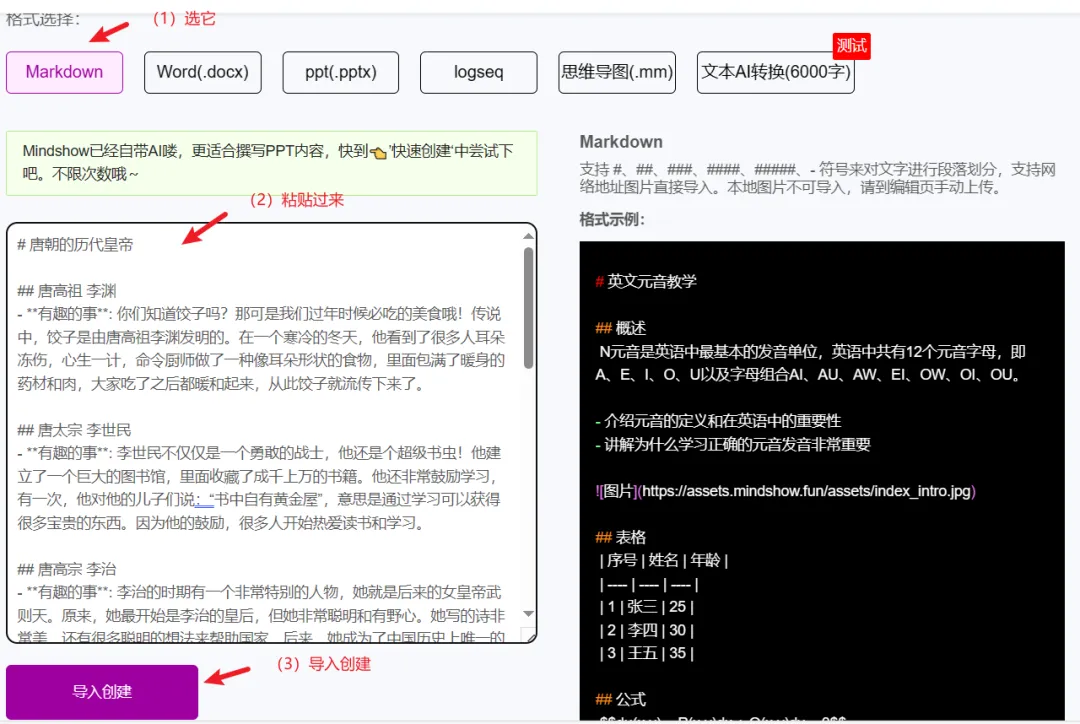Select the 思维导图(.mm) format option
This screenshot has height=724, width=1080.
pos(617,72)
